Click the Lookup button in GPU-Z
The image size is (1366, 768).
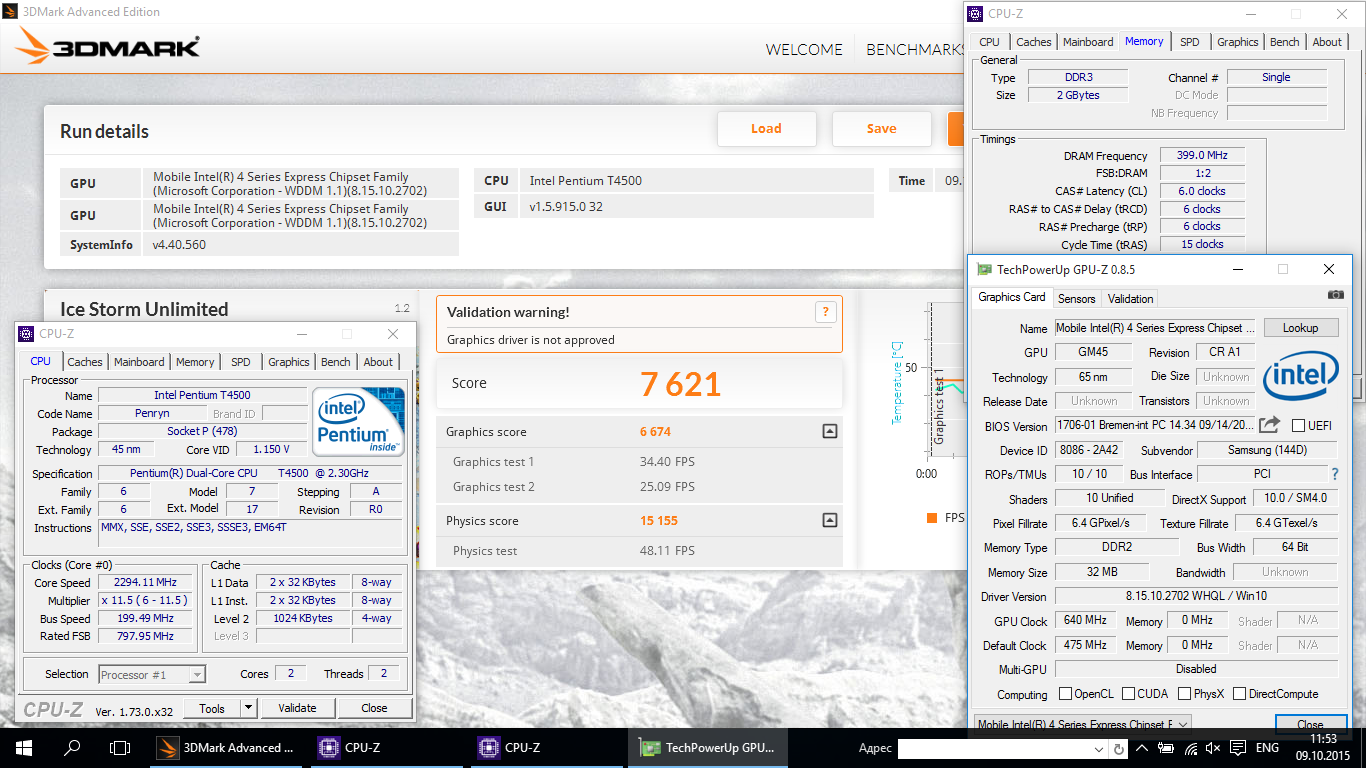(x=1301, y=327)
